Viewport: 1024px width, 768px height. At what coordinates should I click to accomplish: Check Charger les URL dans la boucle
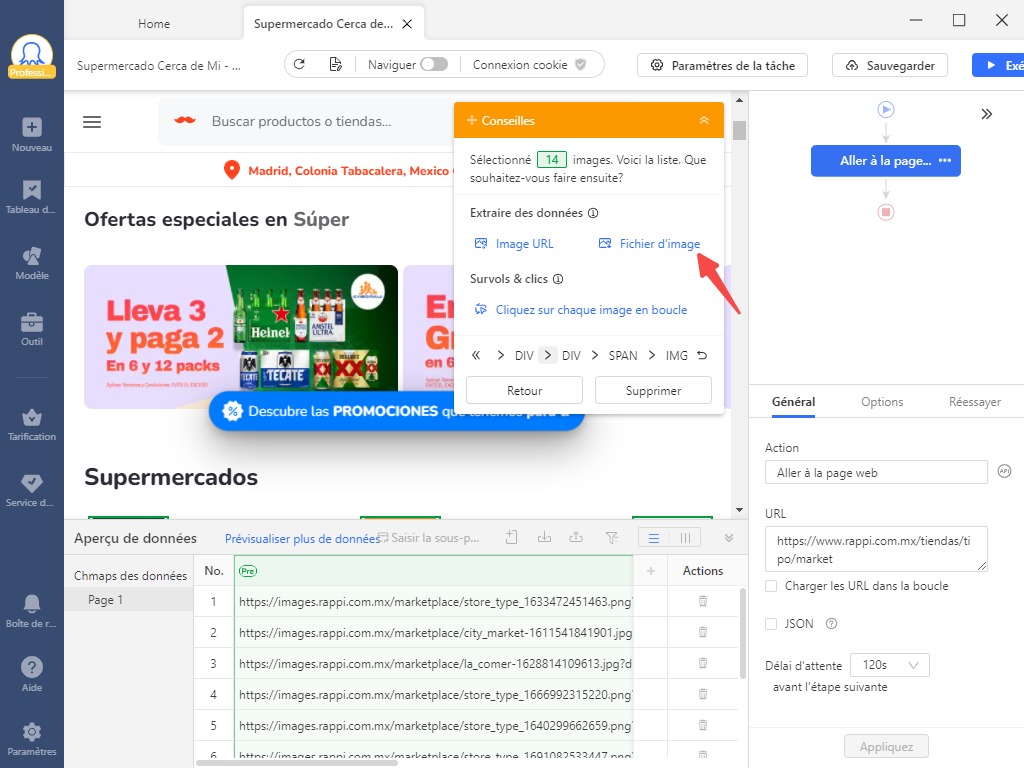click(x=771, y=586)
